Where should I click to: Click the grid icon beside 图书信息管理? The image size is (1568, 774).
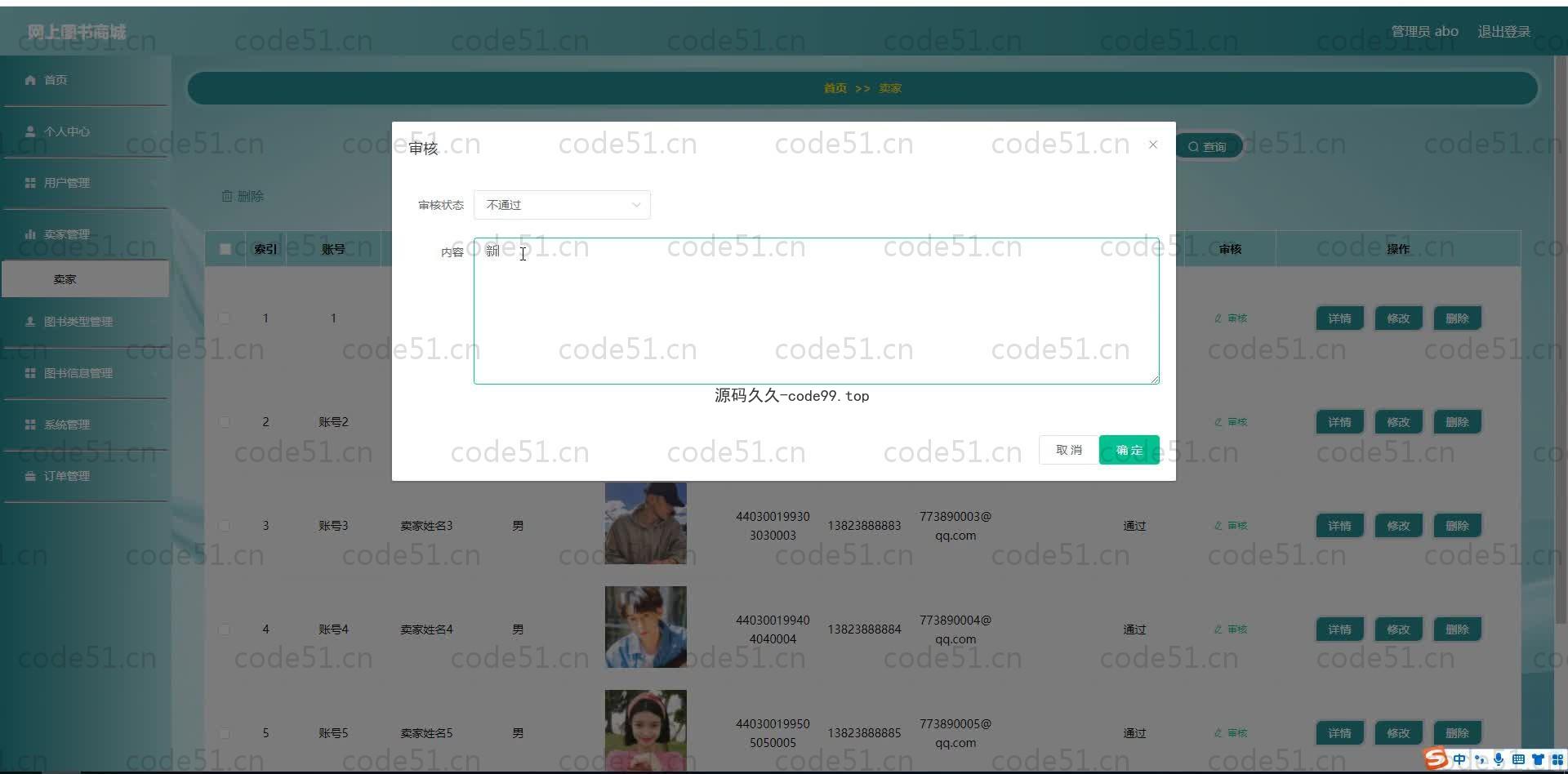click(x=30, y=373)
